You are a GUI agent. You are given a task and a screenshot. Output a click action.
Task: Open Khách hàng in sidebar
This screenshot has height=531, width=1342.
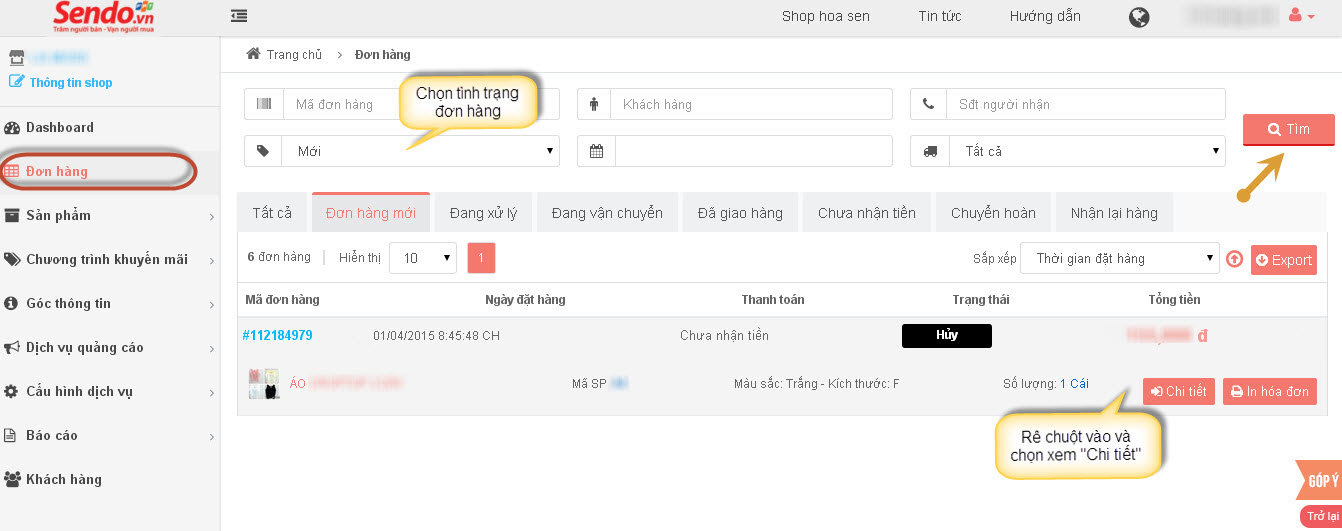64,479
